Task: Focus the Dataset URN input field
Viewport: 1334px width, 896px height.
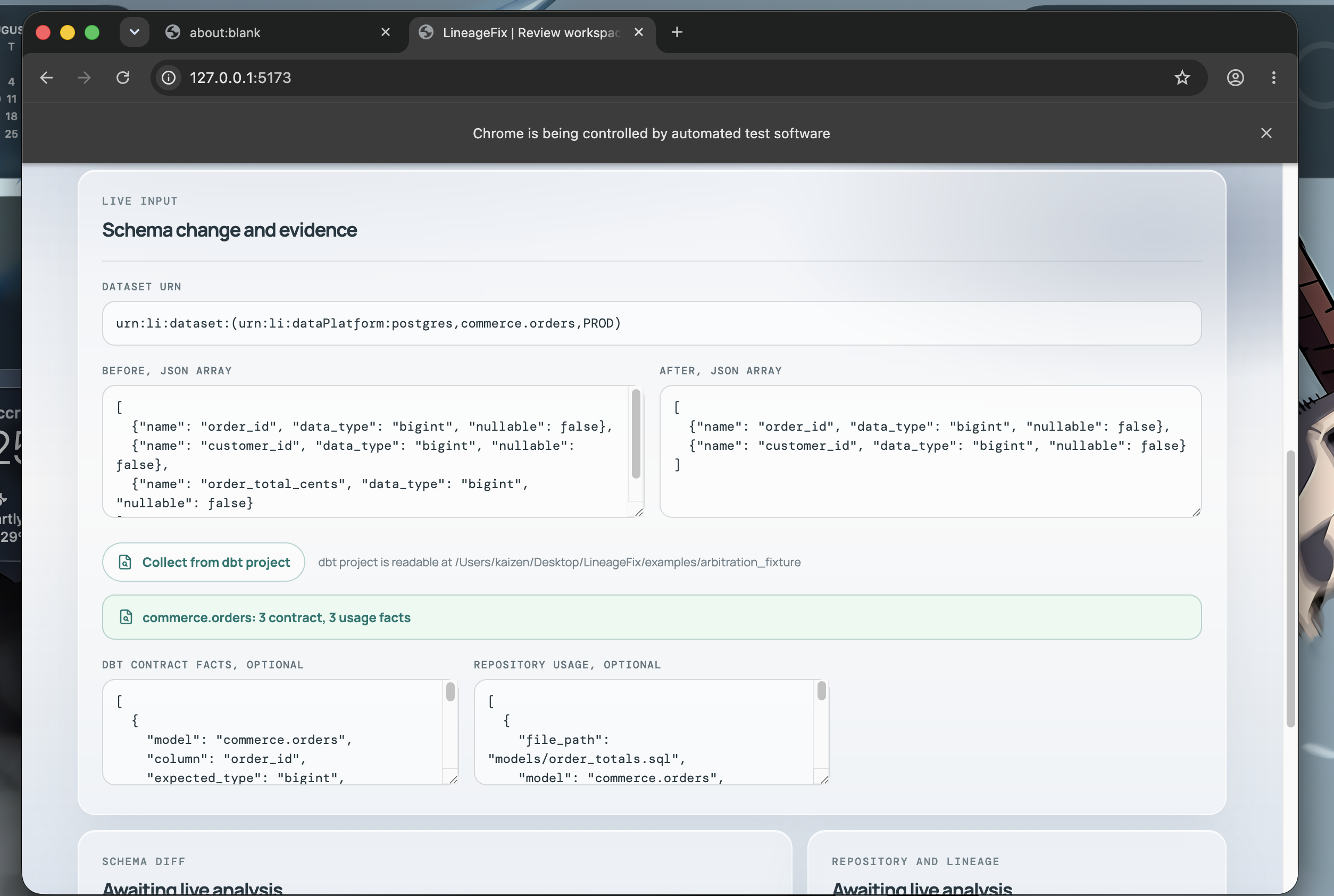Action: click(652, 323)
